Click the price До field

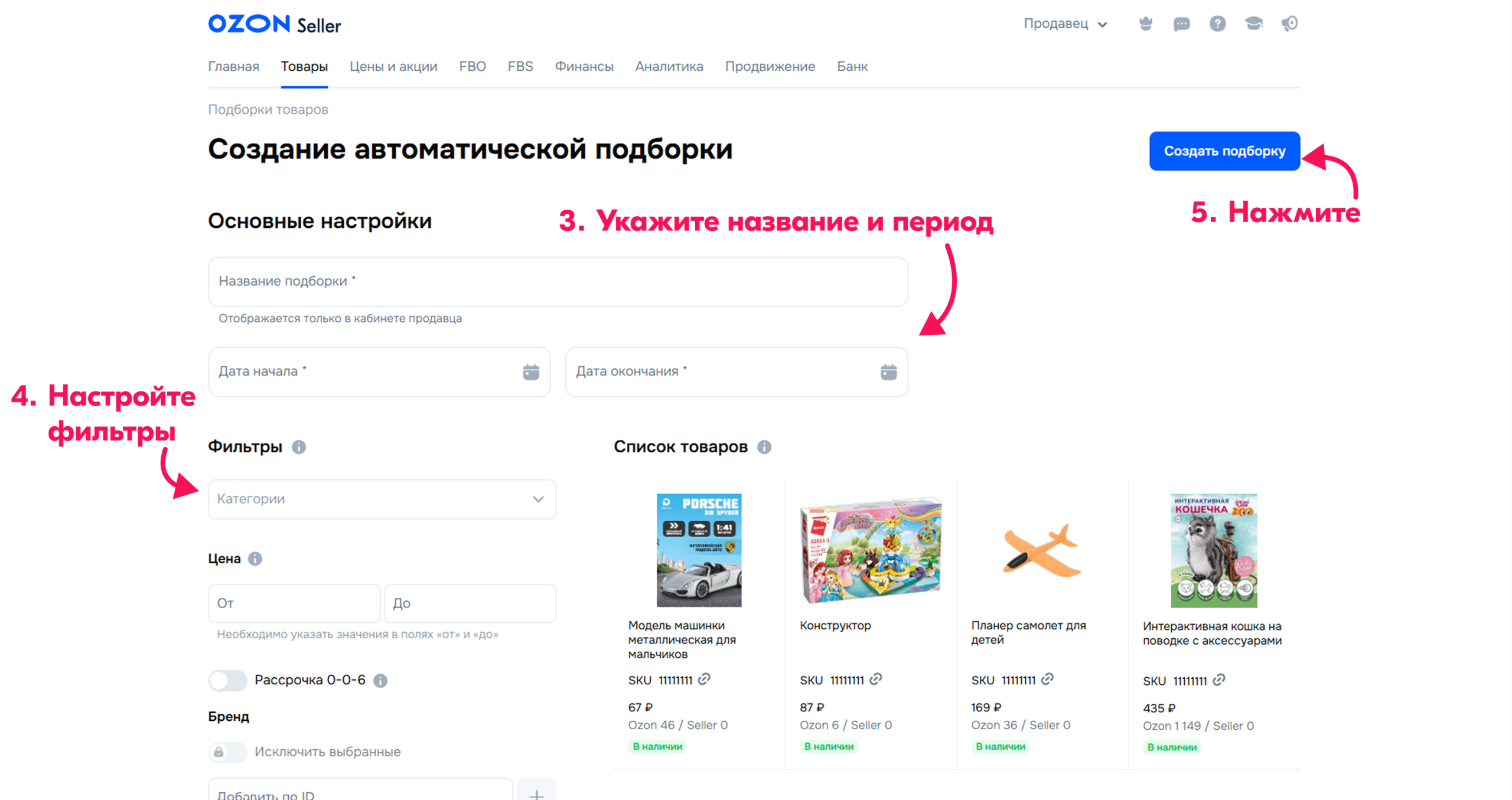(470, 603)
